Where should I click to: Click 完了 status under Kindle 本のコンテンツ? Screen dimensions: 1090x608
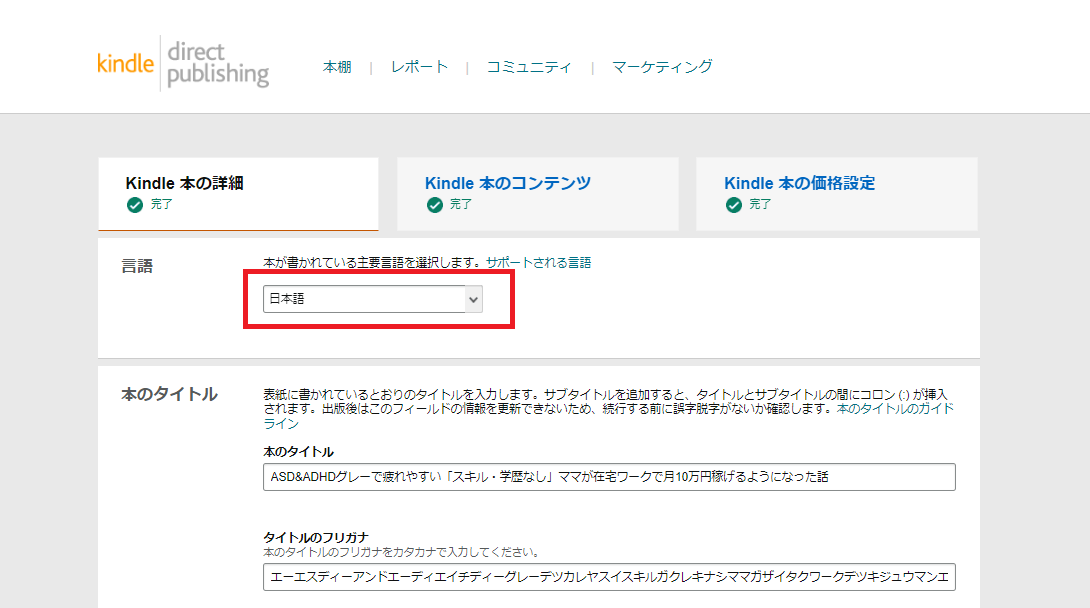click(x=460, y=204)
